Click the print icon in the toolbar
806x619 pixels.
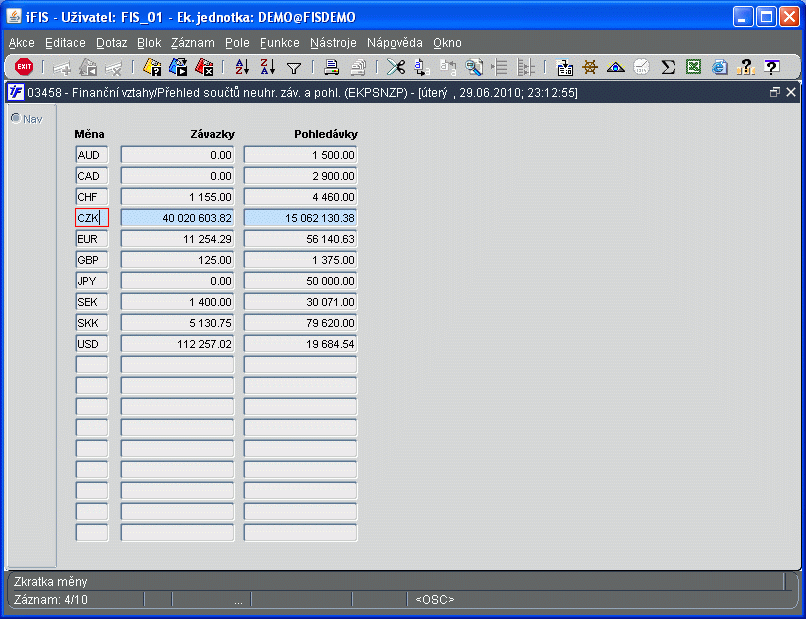click(332, 67)
